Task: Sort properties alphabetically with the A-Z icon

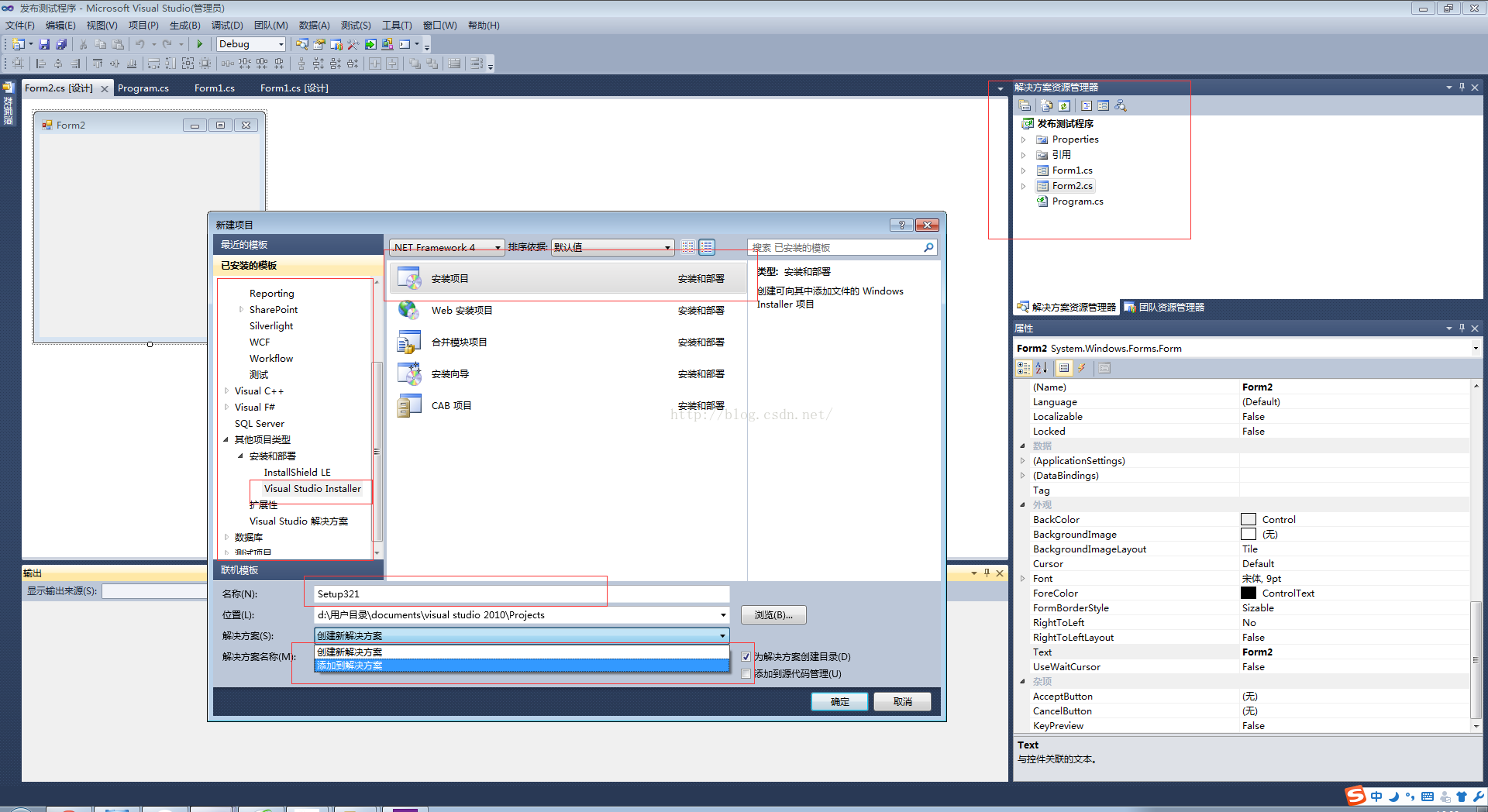Action: (1041, 368)
